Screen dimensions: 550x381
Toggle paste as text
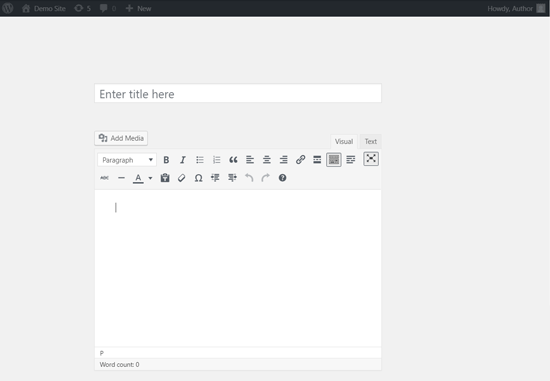(165, 178)
